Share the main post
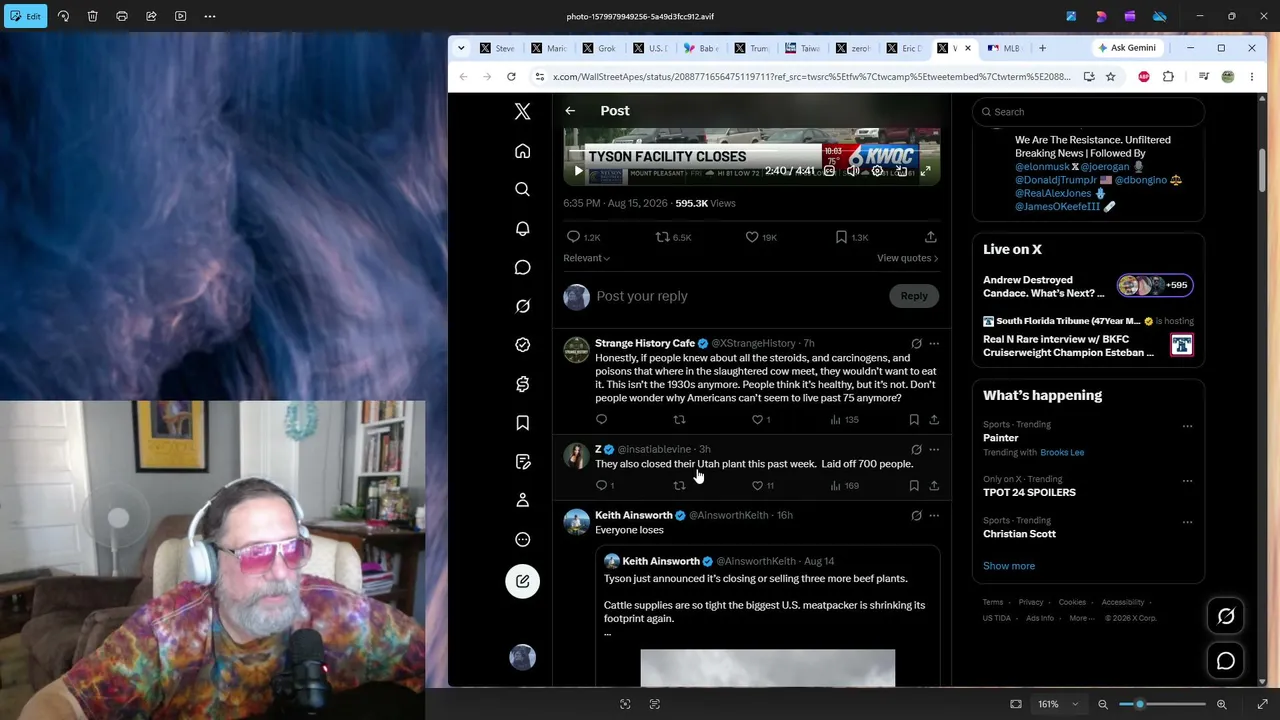Screen dimensions: 1280x720 click(x=930, y=237)
